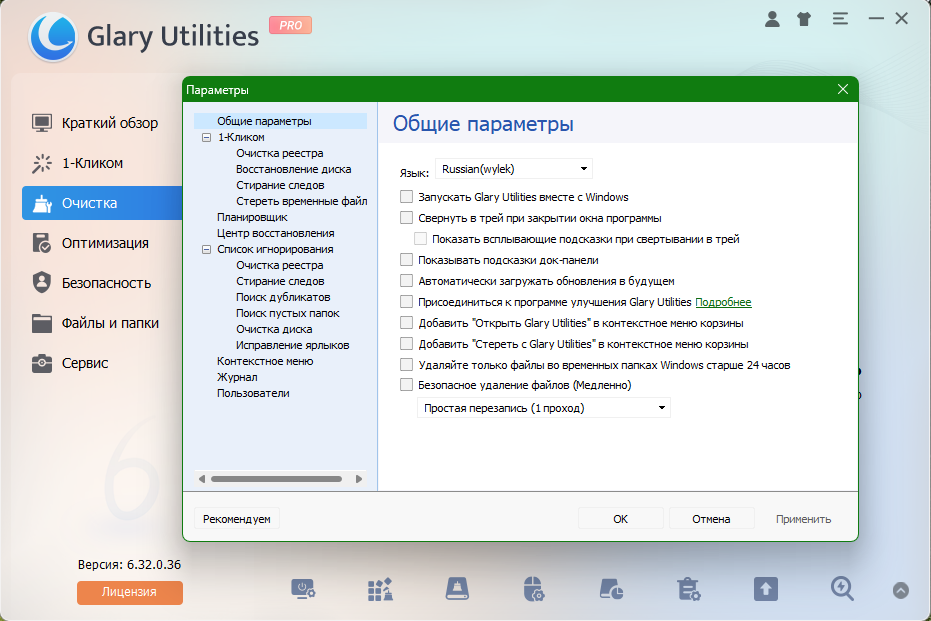
Task: Click the t-shirt skin icon
Action: tap(804, 19)
